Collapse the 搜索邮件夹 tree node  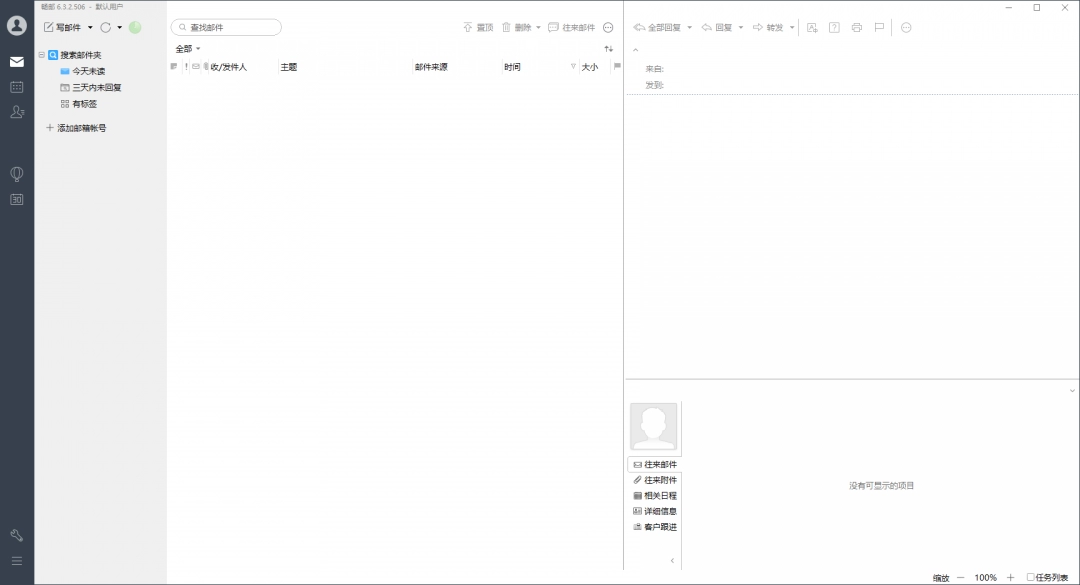(41, 54)
